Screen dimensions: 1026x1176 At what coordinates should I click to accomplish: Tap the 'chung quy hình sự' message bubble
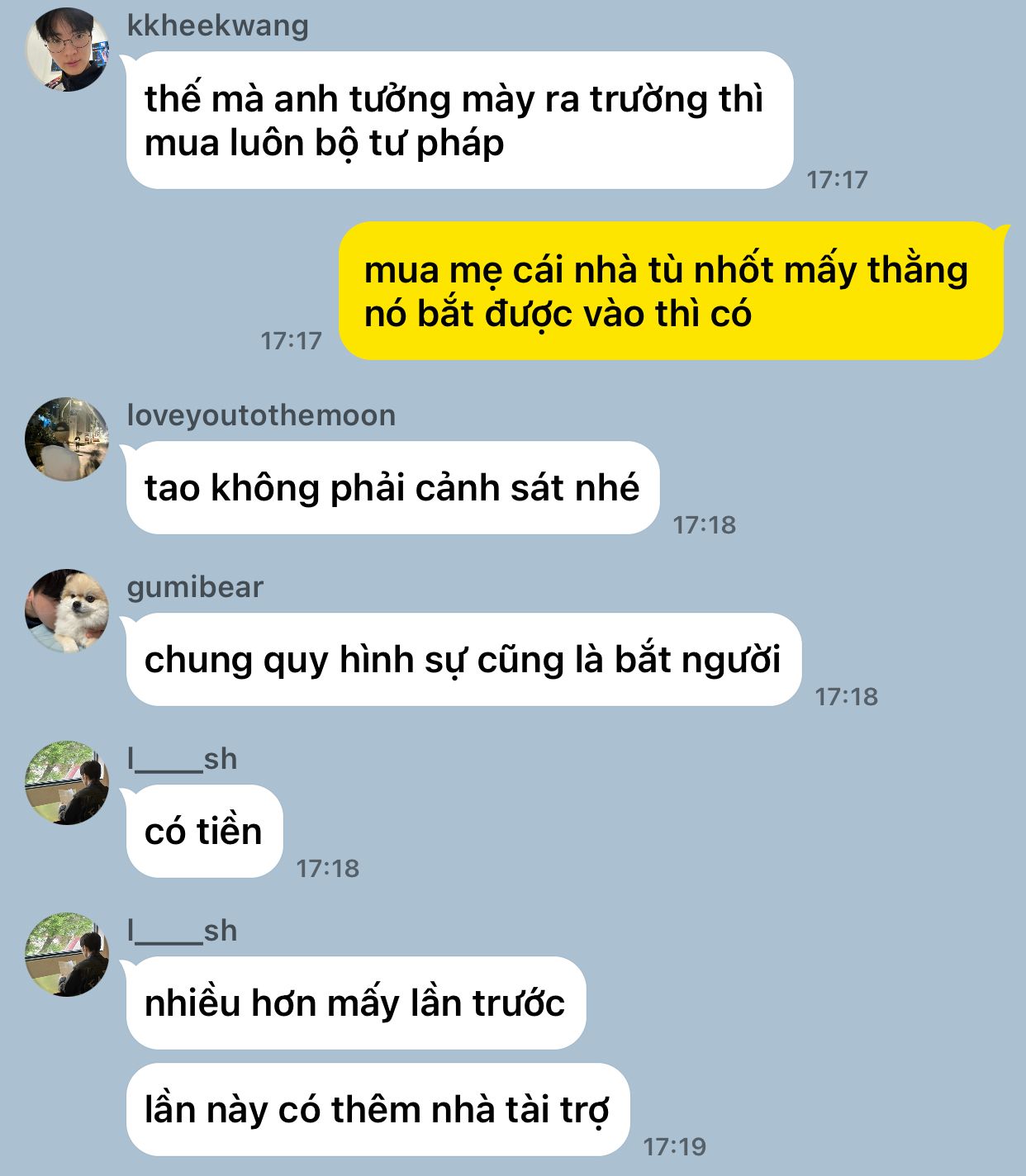point(463,660)
